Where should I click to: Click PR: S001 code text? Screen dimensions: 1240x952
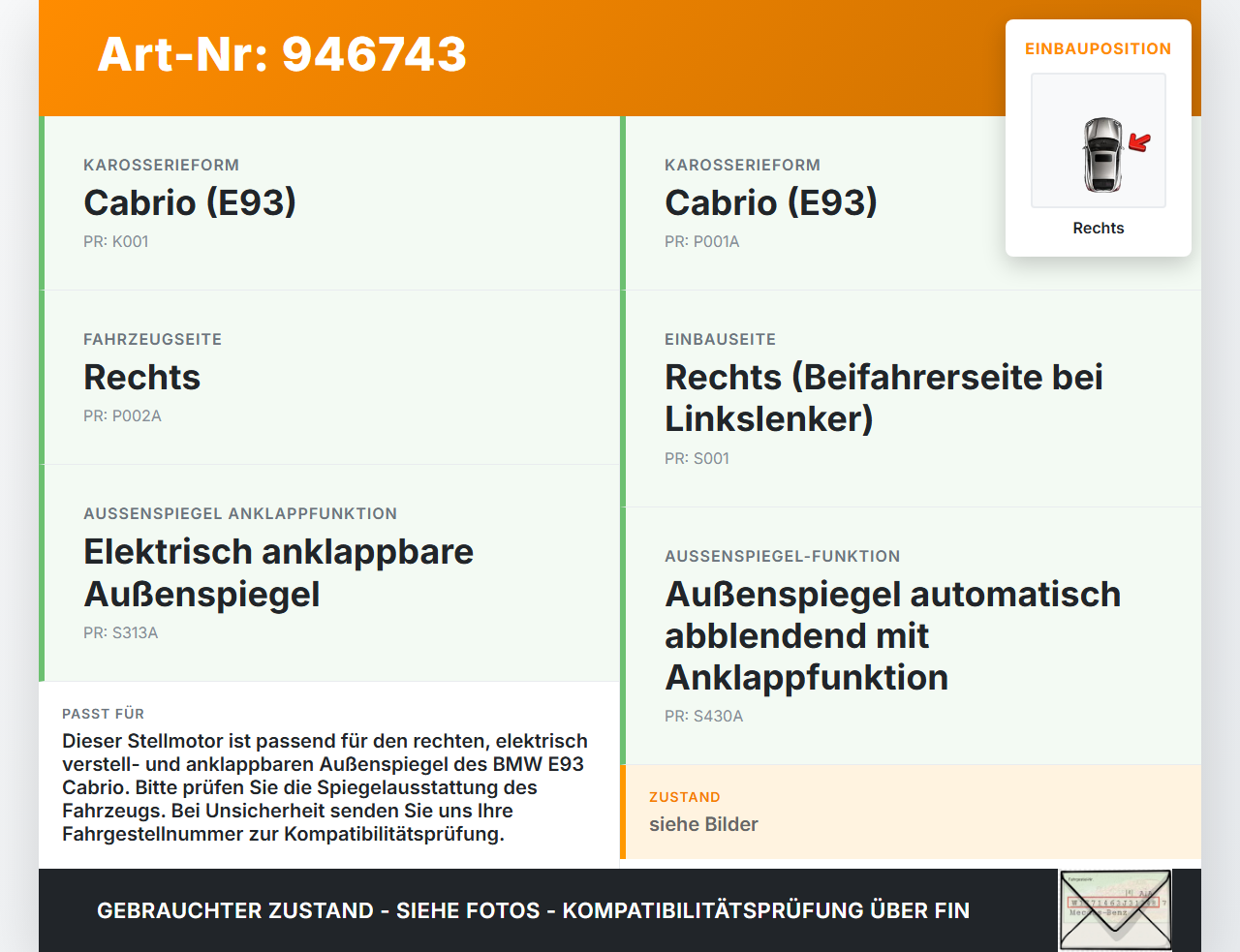(x=697, y=458)
